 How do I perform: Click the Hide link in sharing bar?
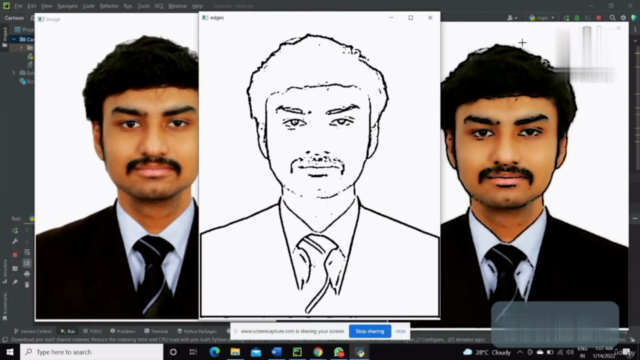(x=400, y=331)
